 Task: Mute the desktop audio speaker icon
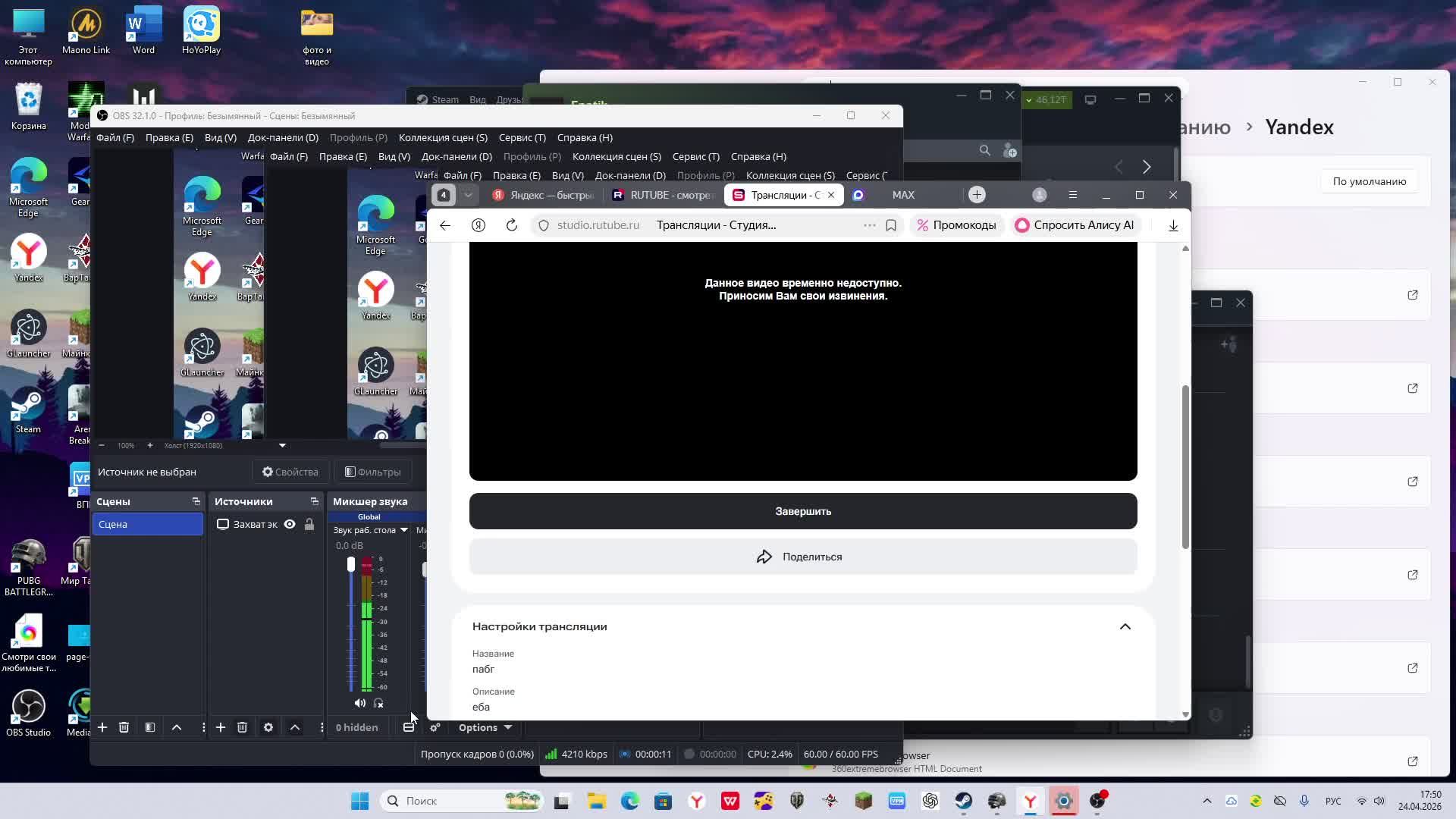[x=359, y=703]
